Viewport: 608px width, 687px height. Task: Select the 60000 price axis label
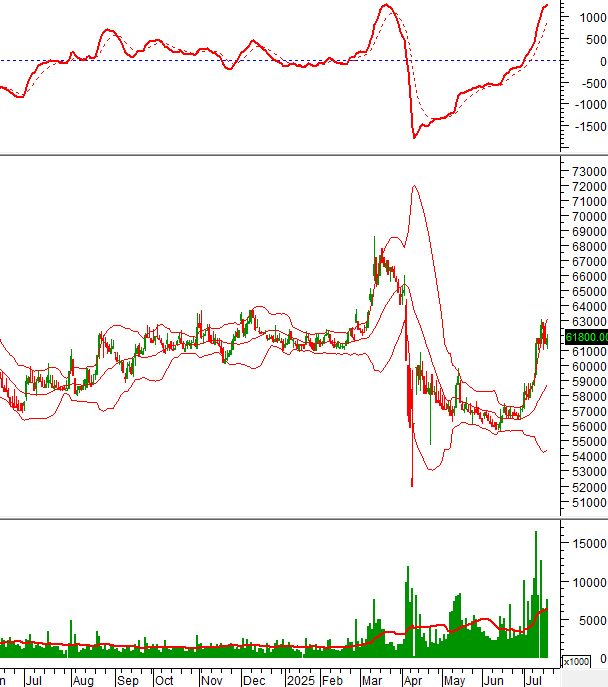click(x=589, y=366)
